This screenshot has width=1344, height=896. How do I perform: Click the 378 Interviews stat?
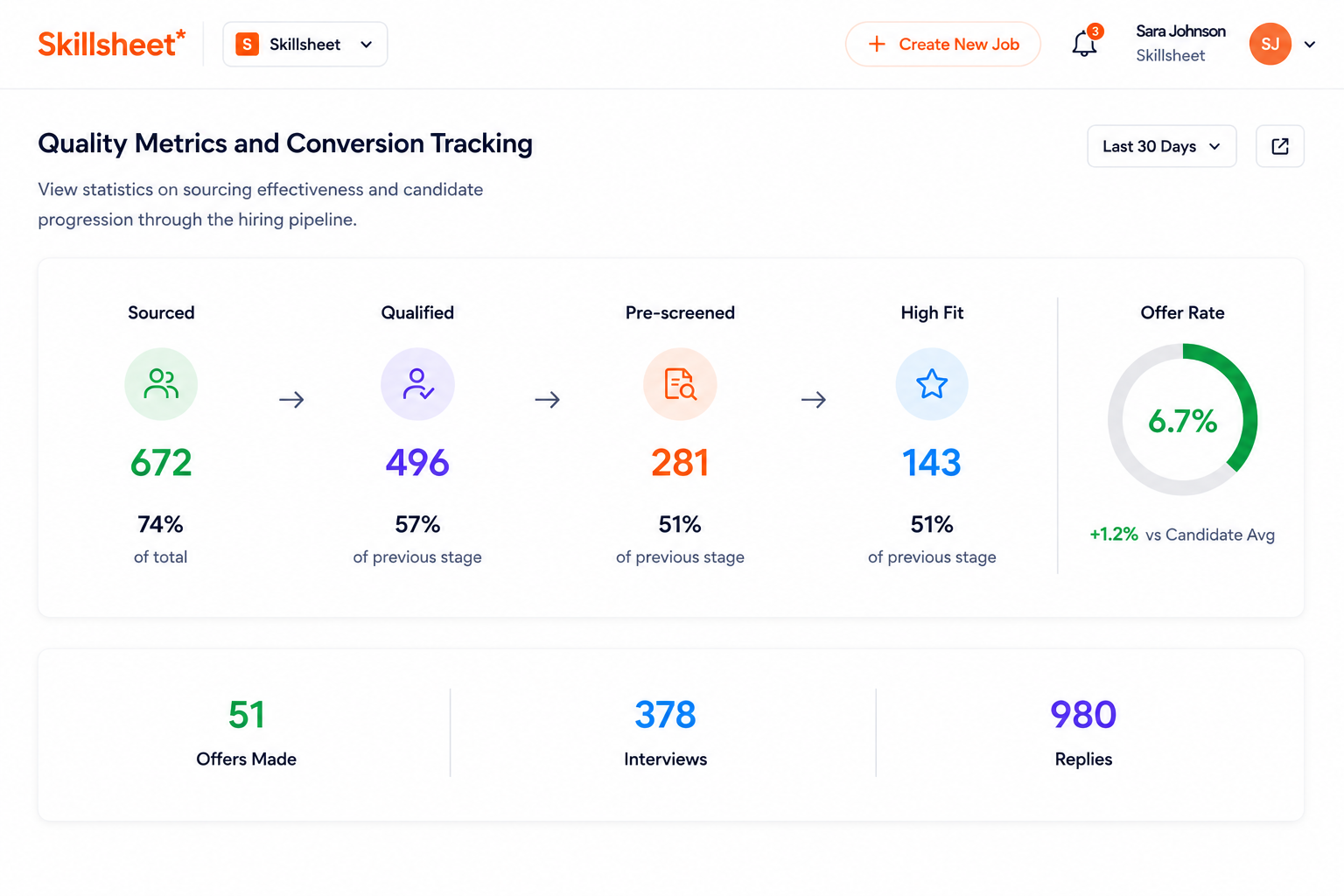coord(665,732)
